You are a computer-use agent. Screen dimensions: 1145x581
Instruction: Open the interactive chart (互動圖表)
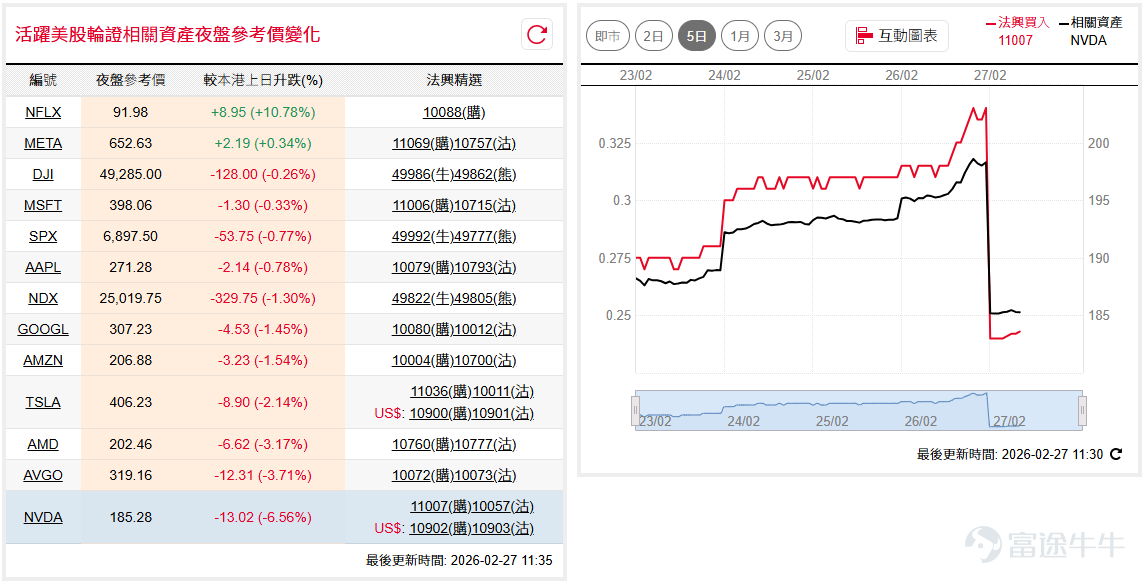(897, 36)
